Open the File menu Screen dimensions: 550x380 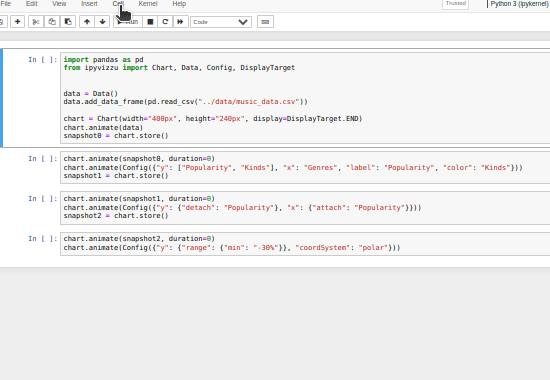(6, 4)
